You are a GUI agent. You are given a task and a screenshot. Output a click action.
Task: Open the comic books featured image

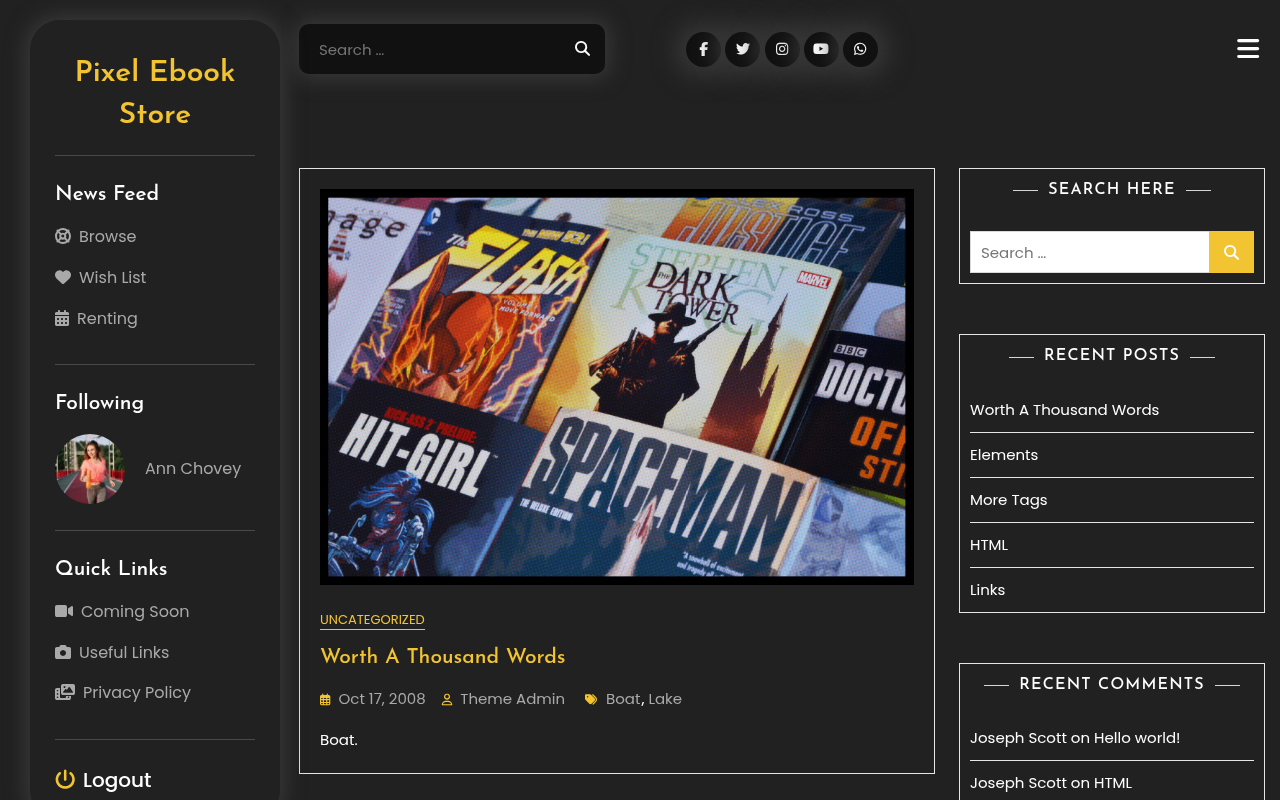(x=617, y=387)
